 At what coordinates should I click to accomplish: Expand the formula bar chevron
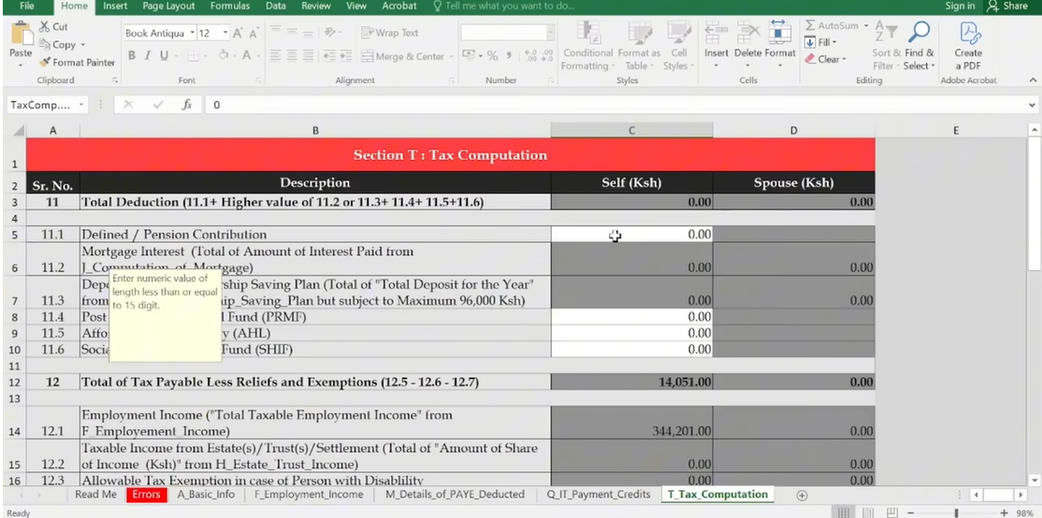pos(1032,105)
